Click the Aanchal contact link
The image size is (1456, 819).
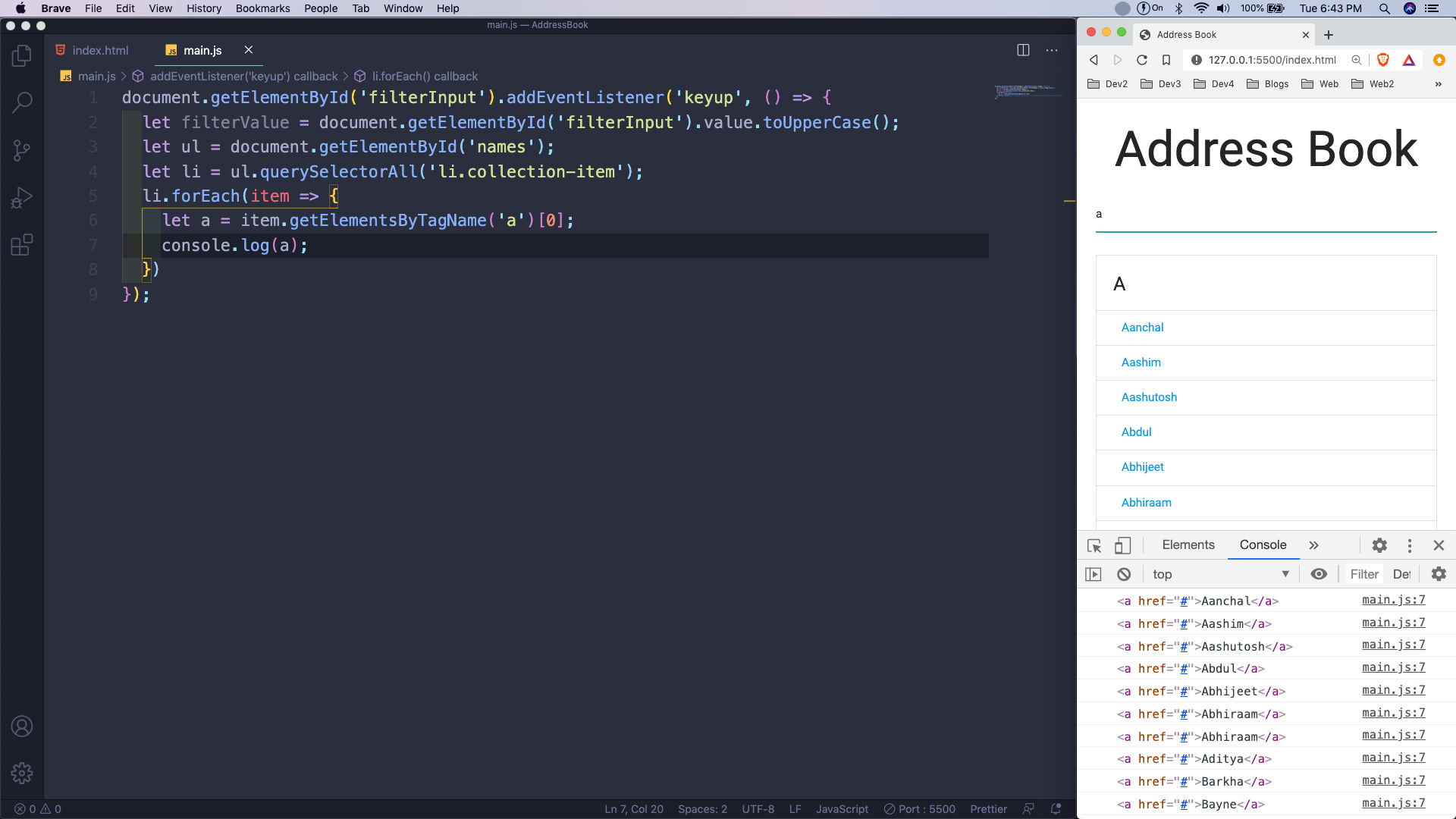coord(1142,328)
